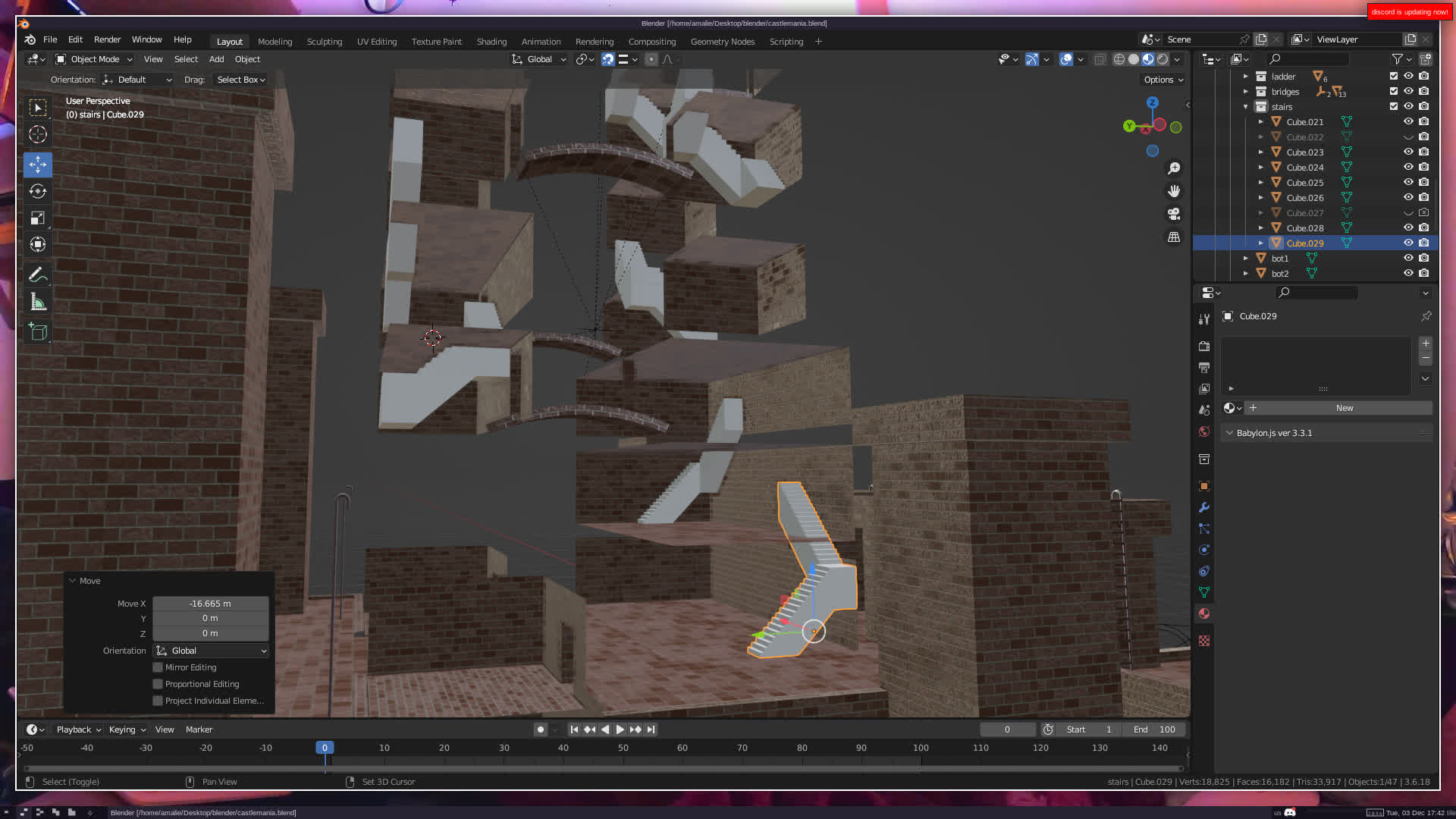Enable the Proportional Editing checkbox
Image resolution: width=1456 pixels, height=819 pixels.
click(x=158, y=684)
